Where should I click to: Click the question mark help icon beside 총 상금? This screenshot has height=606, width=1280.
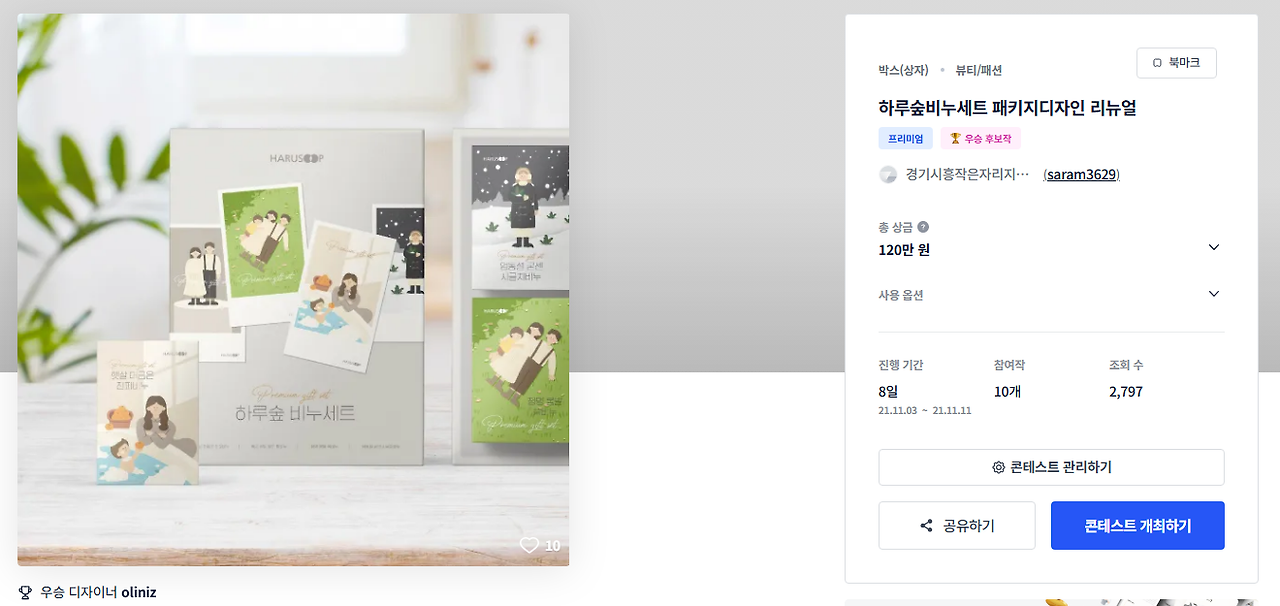tap(923, 227)
